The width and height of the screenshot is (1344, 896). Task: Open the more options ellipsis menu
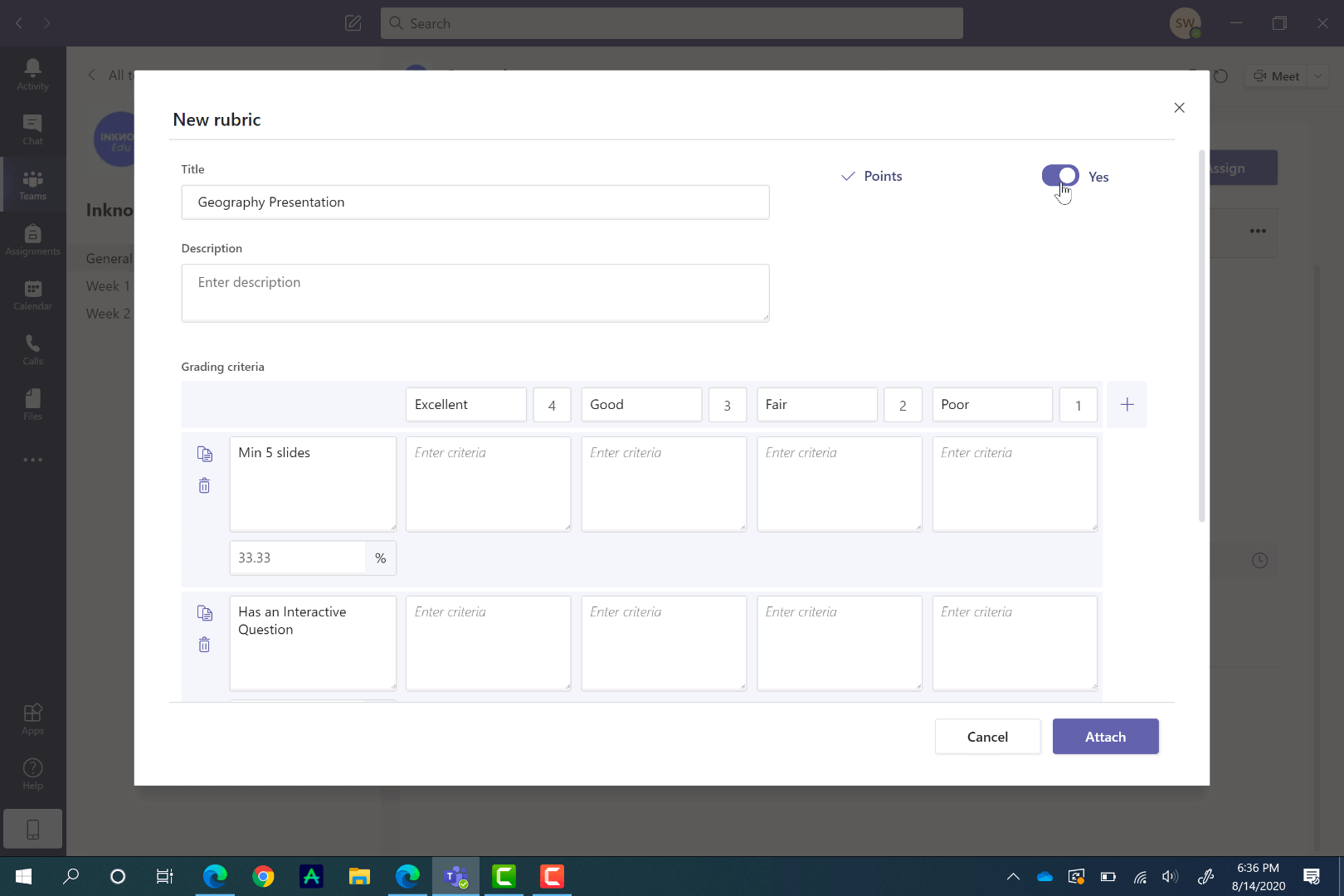[1258, 231]
